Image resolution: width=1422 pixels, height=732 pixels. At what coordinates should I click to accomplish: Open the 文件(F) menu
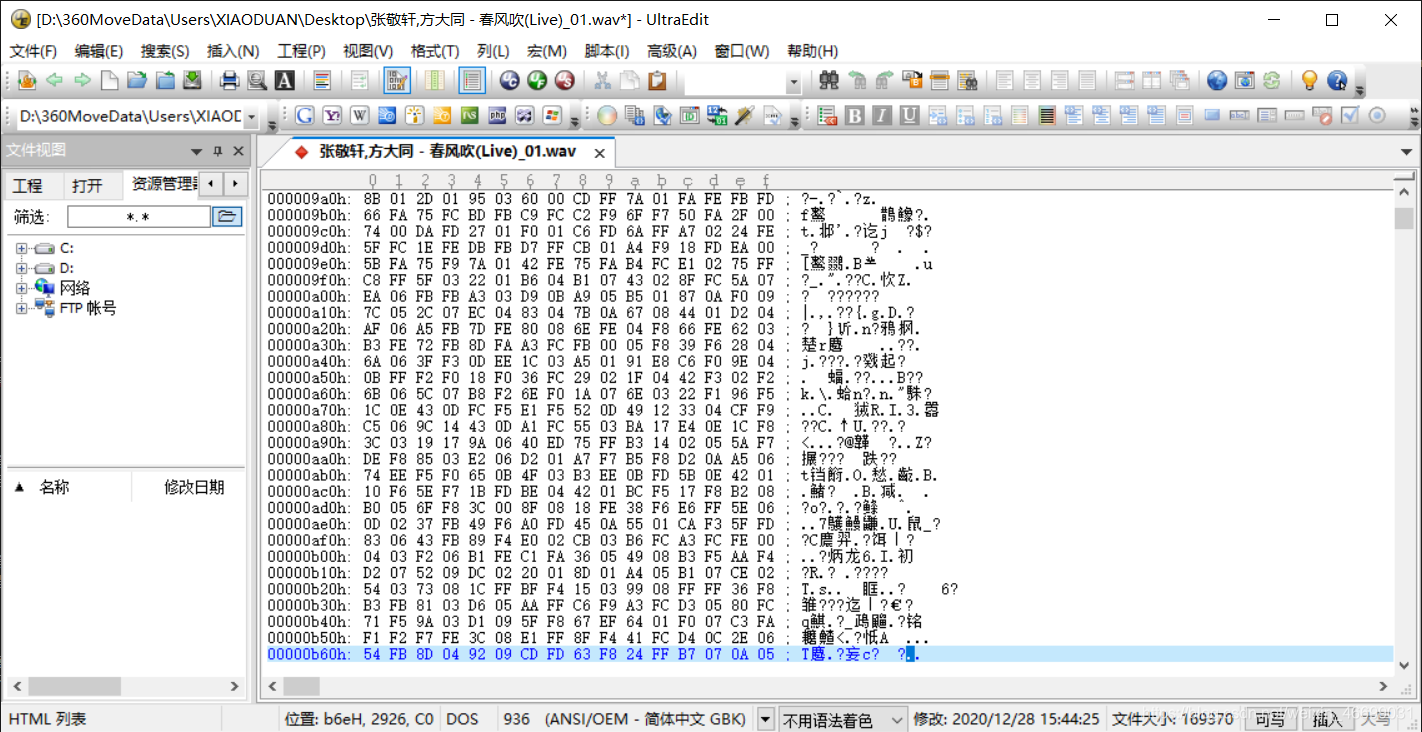click(x=33, y=51)
